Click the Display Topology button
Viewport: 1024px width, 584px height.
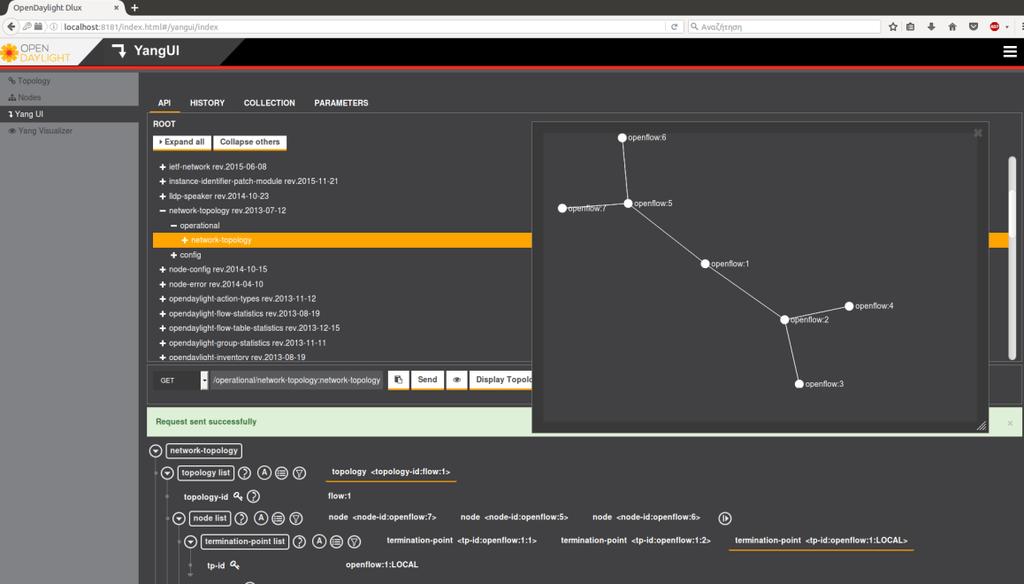[502, 380]
